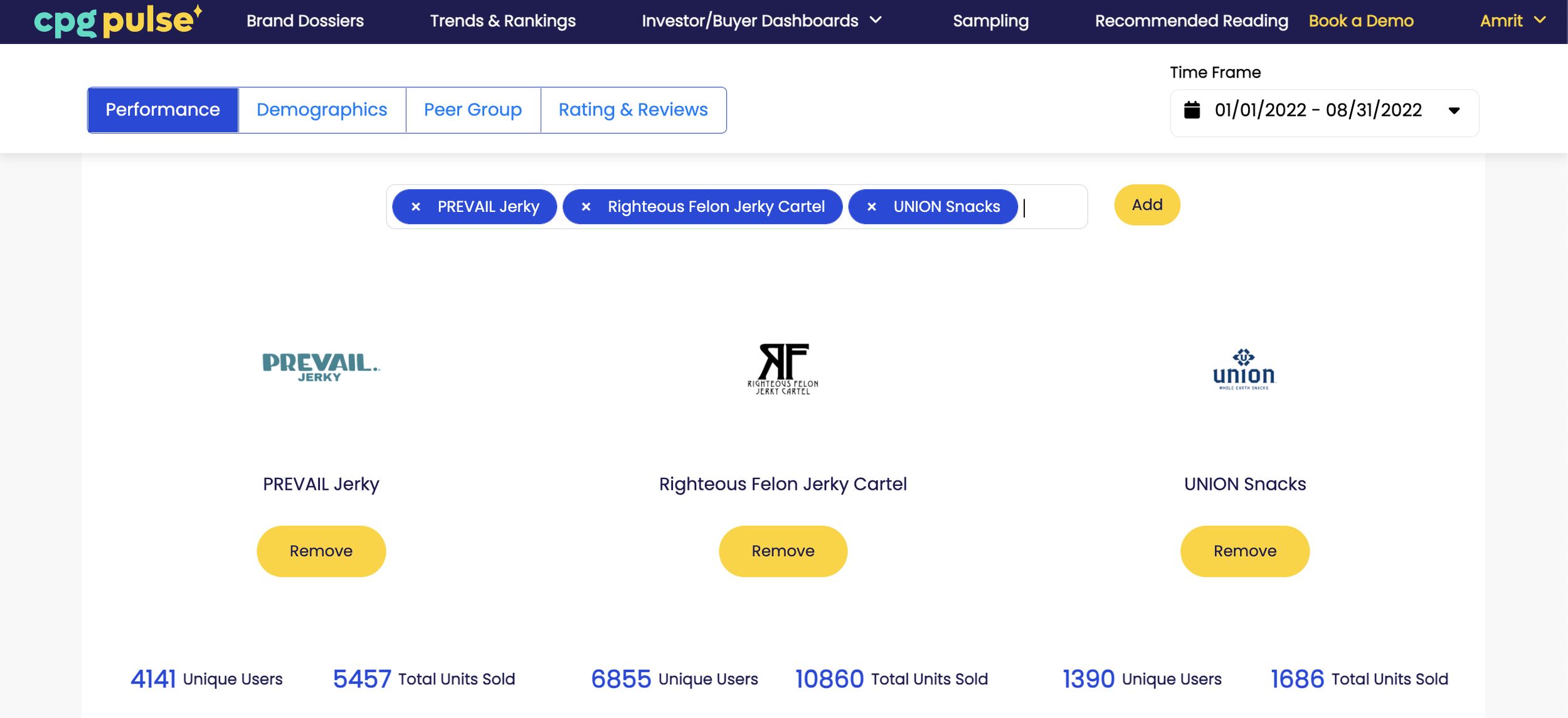
Task: Select the Rating & Reviews tab
Action: (633, 110)
